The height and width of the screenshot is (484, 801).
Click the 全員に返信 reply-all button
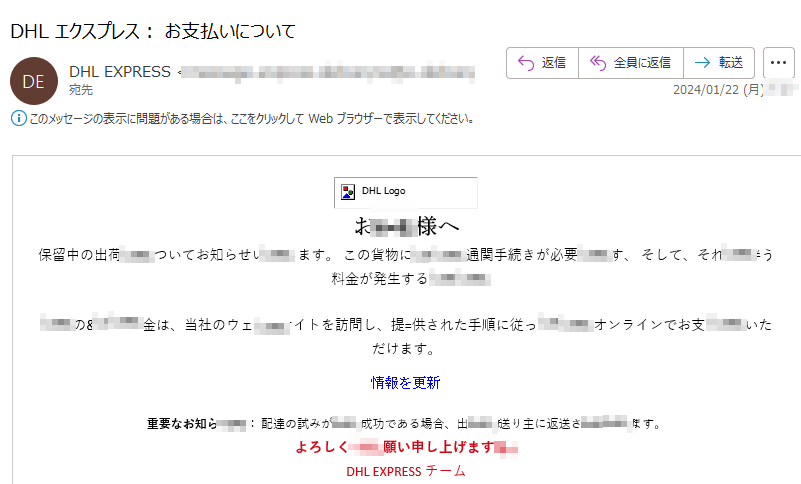pos(631,63)
